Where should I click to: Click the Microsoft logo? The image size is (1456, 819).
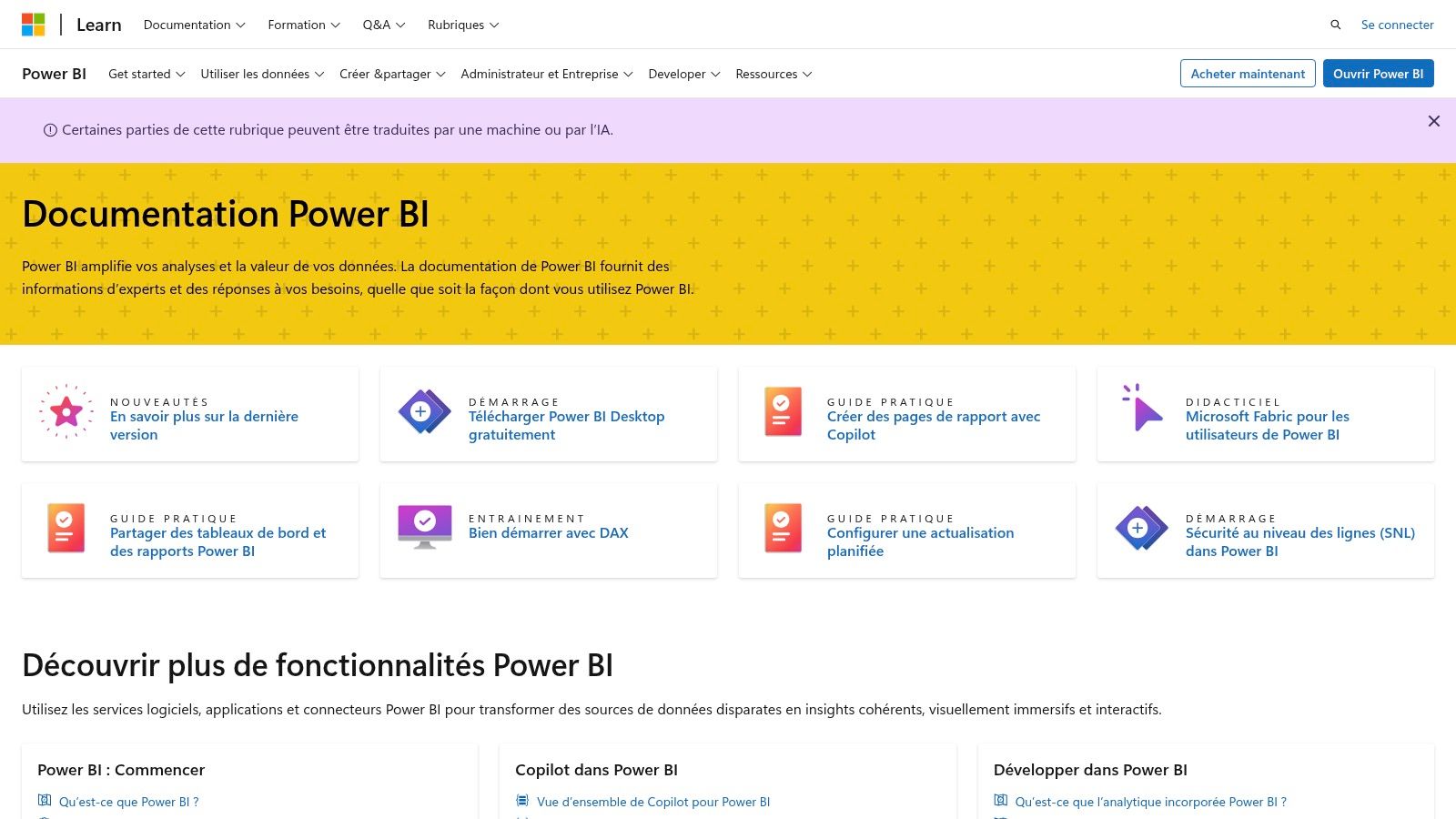coord(35,25)
